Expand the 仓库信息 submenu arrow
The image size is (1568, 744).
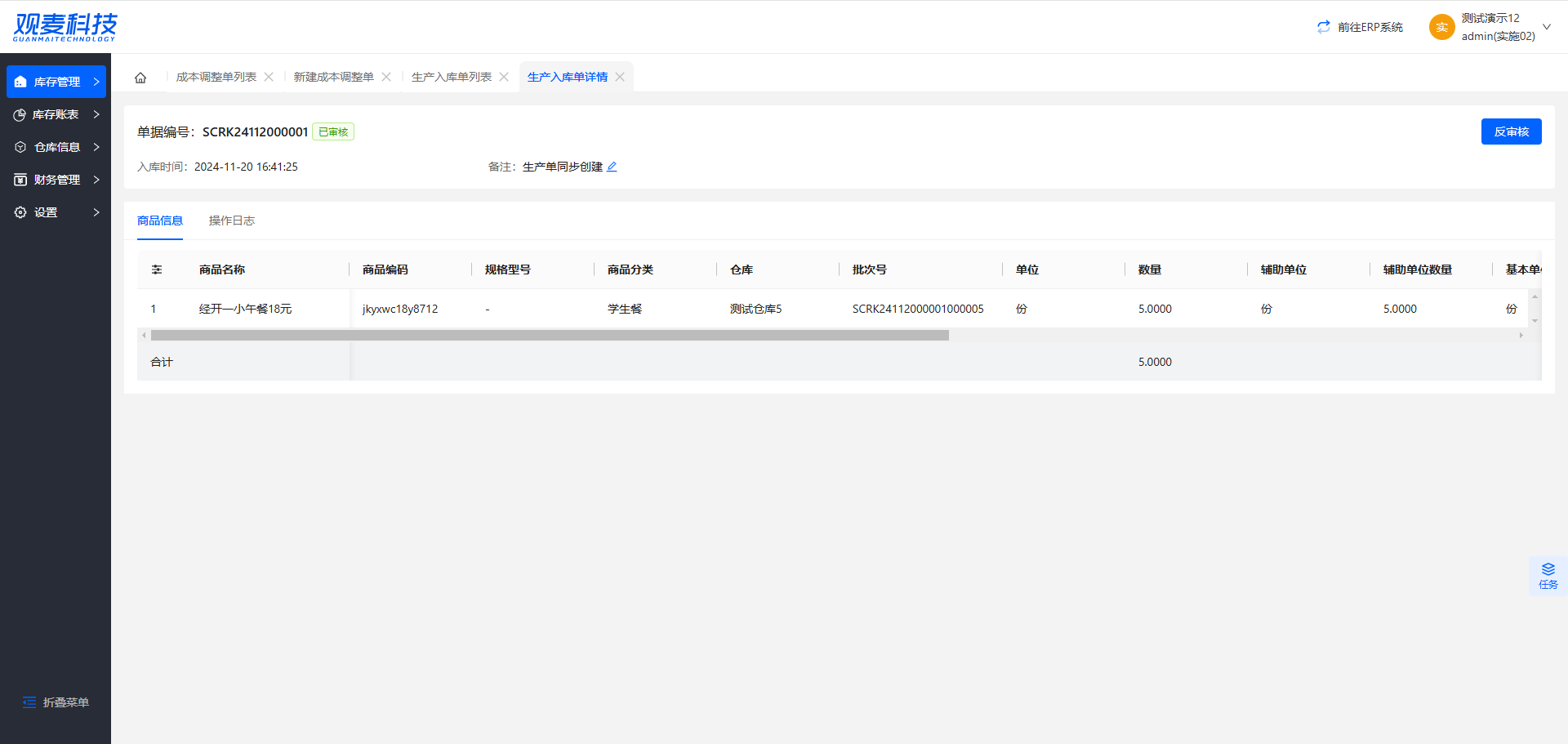(x=96, y=147)
